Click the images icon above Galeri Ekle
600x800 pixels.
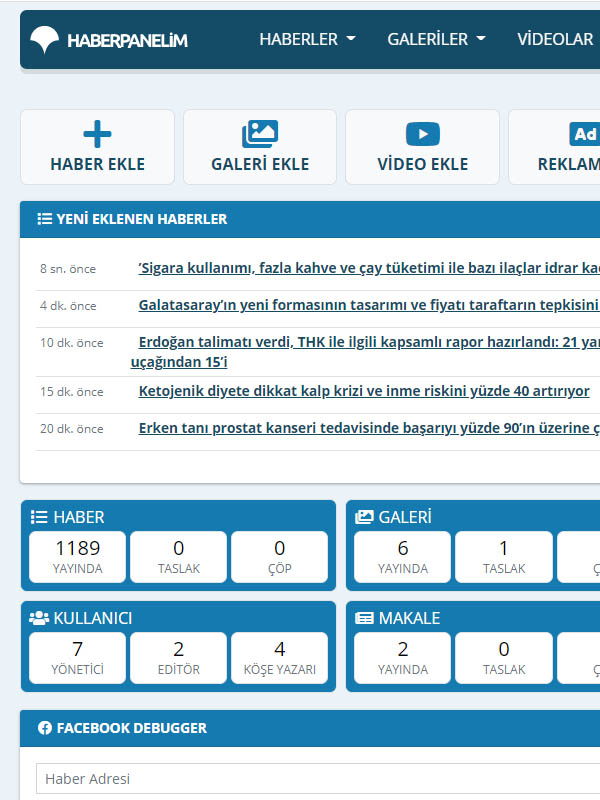[x=260, y=134]
